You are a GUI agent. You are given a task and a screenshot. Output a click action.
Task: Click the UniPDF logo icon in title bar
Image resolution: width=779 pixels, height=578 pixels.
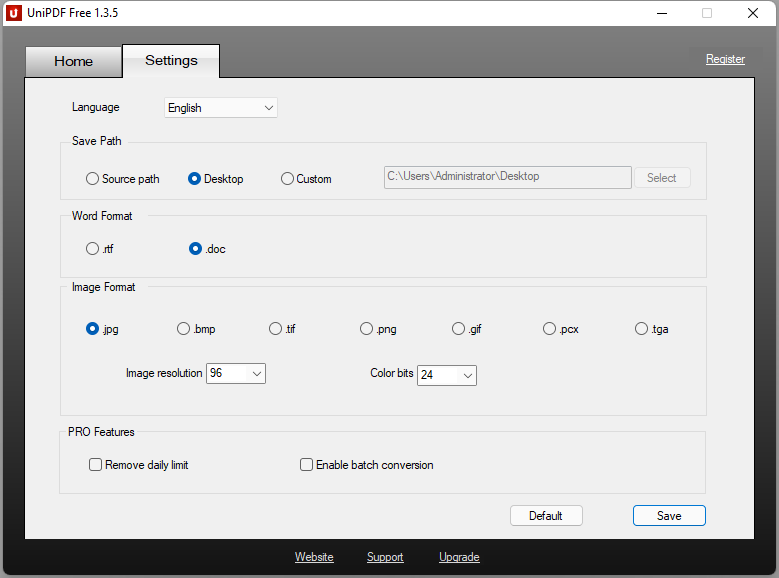click(x=14, y=13)
